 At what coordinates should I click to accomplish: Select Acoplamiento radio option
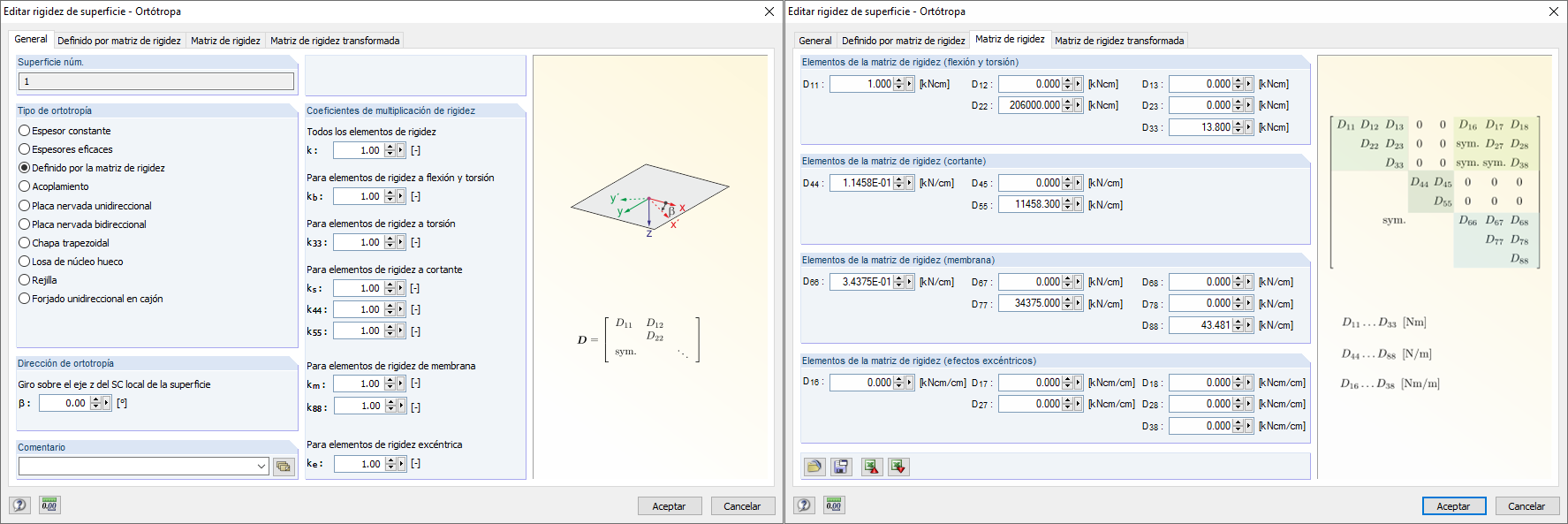point(54,186)
